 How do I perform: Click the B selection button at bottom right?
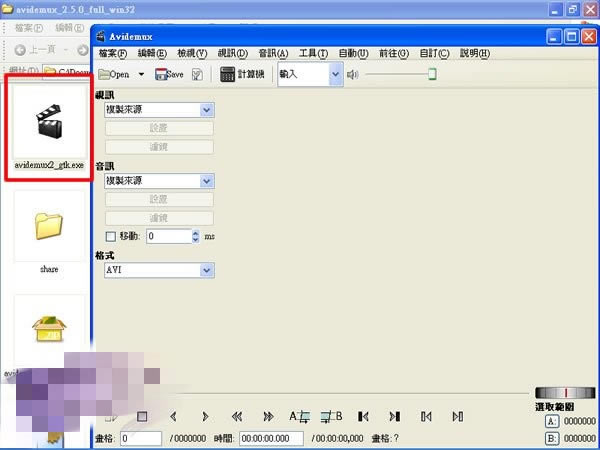pos(551,438)
